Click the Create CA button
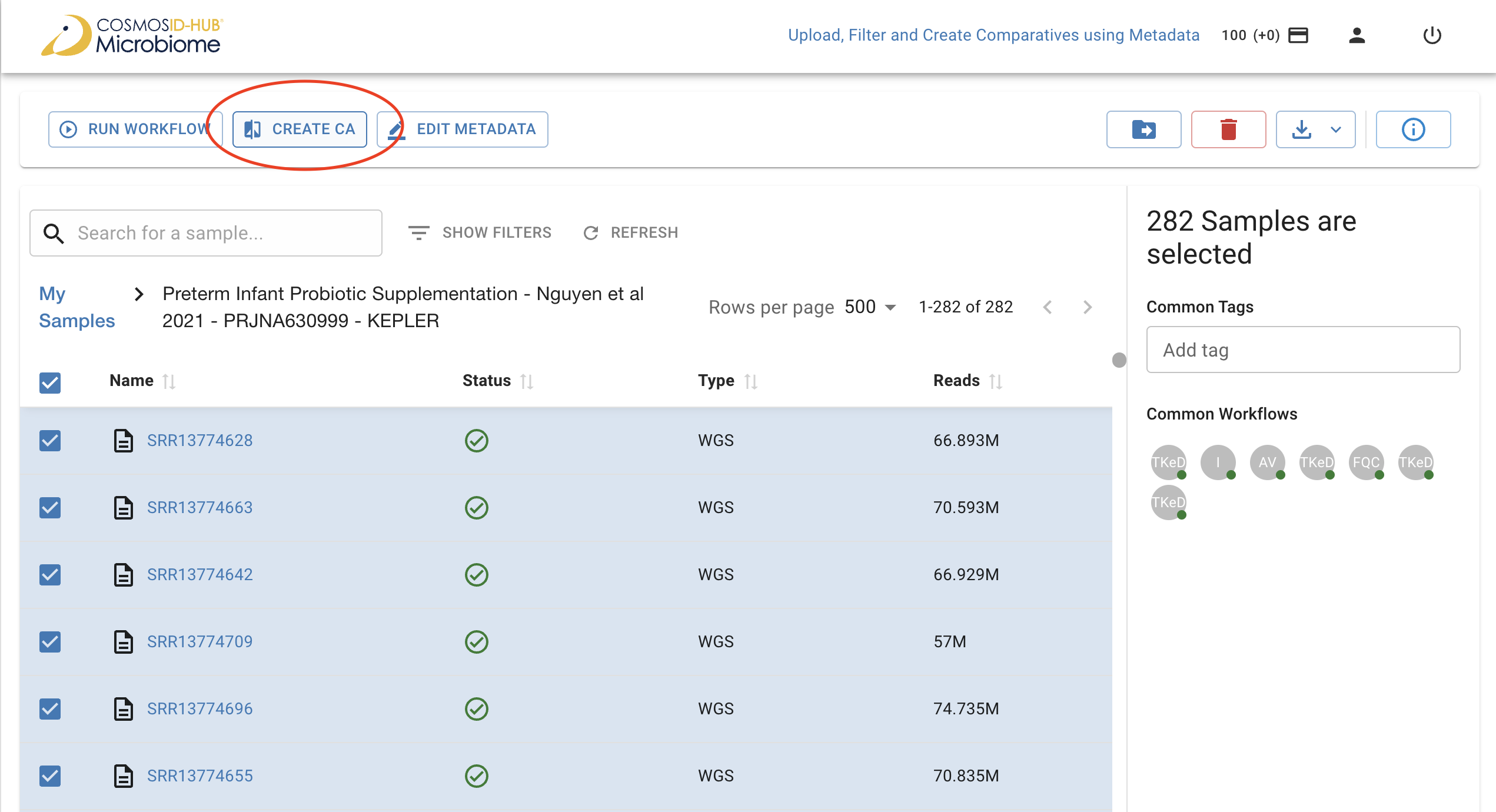This screenshot has height=812, width=1496. click(300, 129)
